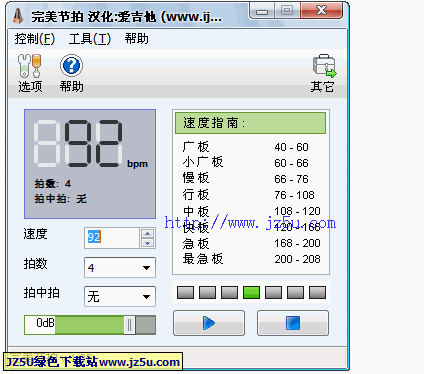
Task: Click the 最急板 200 - 208 tempo row
Action: coord(251,259)
